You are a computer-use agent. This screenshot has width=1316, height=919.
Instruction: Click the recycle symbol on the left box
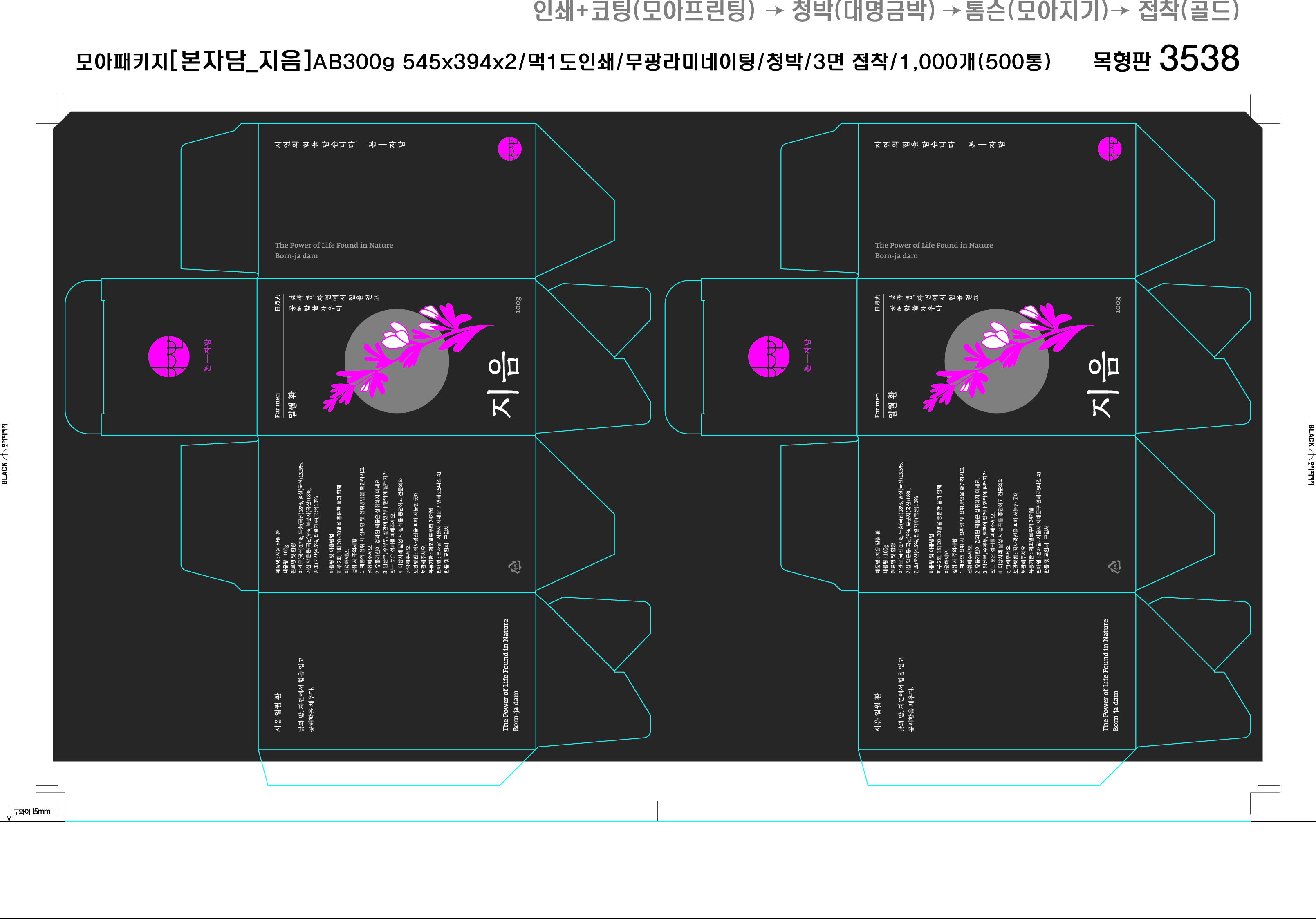(x=514, y=567)
